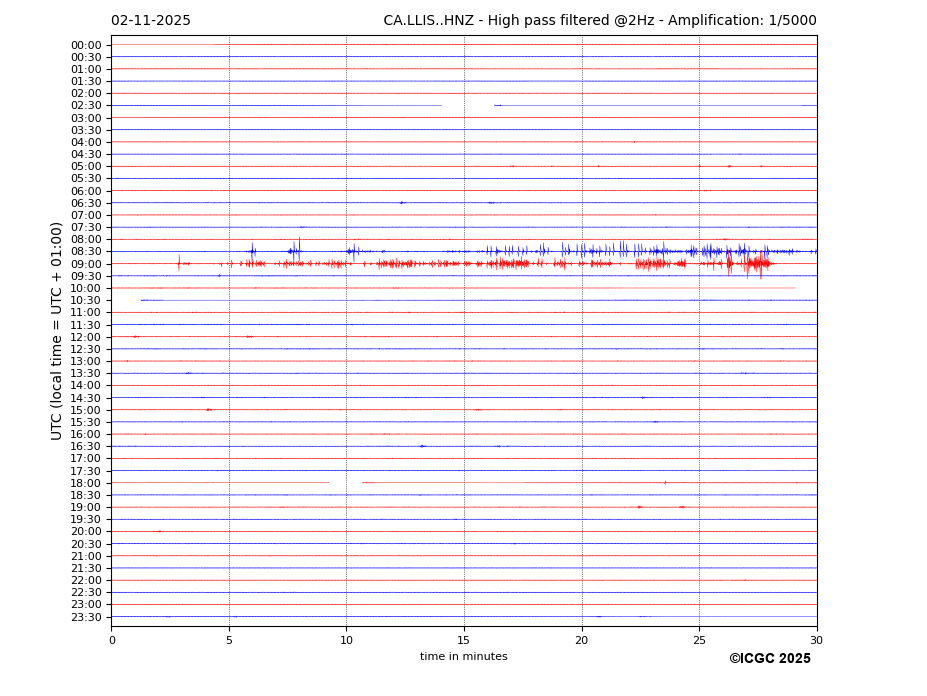Click the date label 02-11-2025
The width and height of the screenshot is (927, 696).
tap(150, 21)
